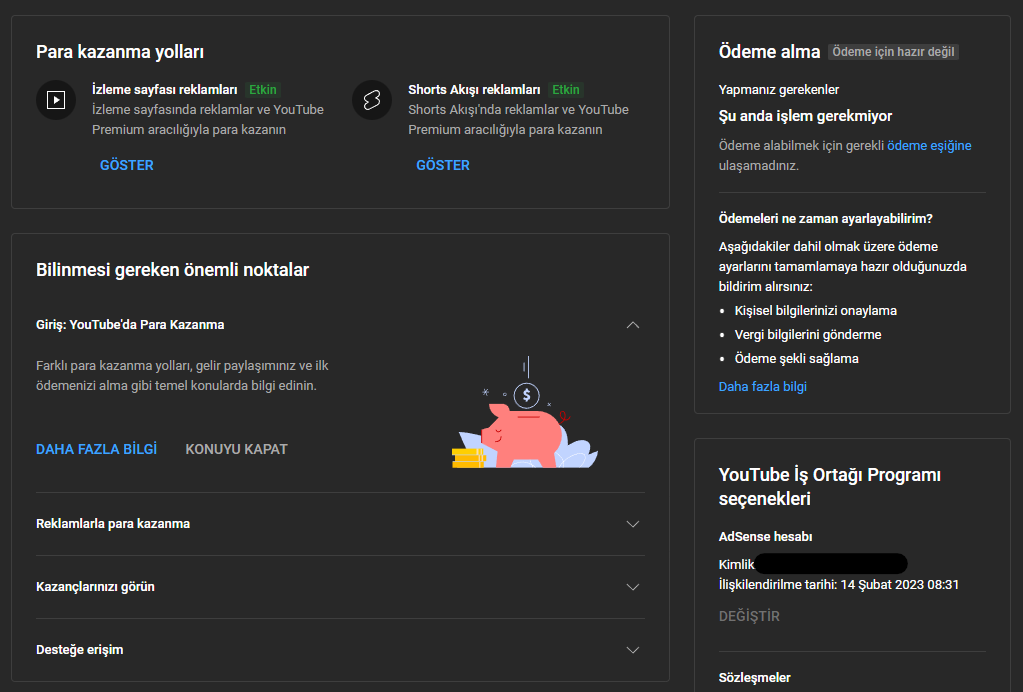Click GÖSTER under İzleme sayfası reklamları
The image size is (1023, 692).
127,165
